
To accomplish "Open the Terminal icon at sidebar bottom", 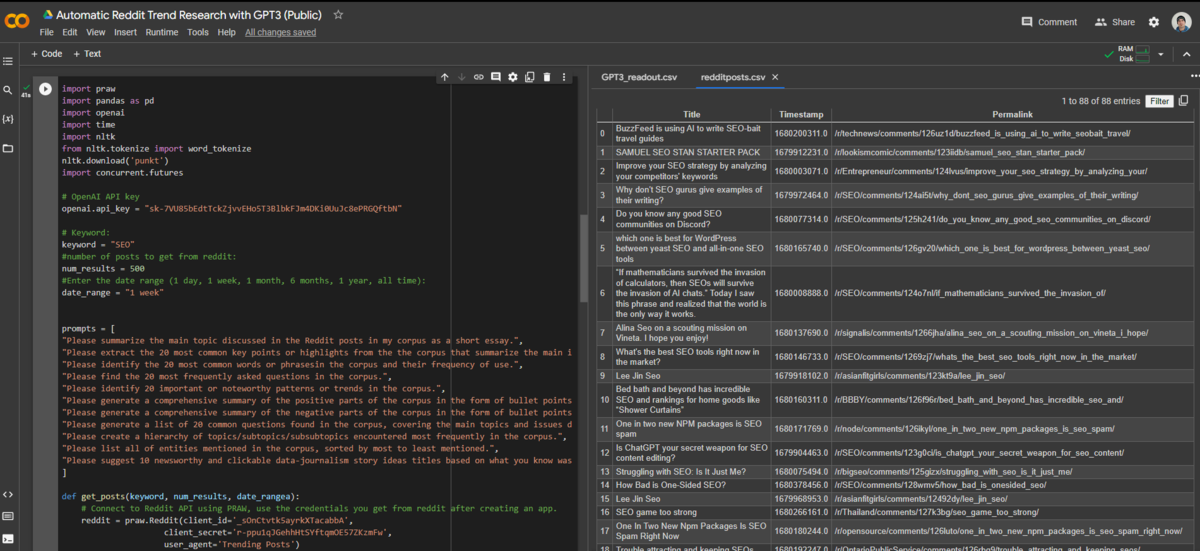I will click(8, 538).
